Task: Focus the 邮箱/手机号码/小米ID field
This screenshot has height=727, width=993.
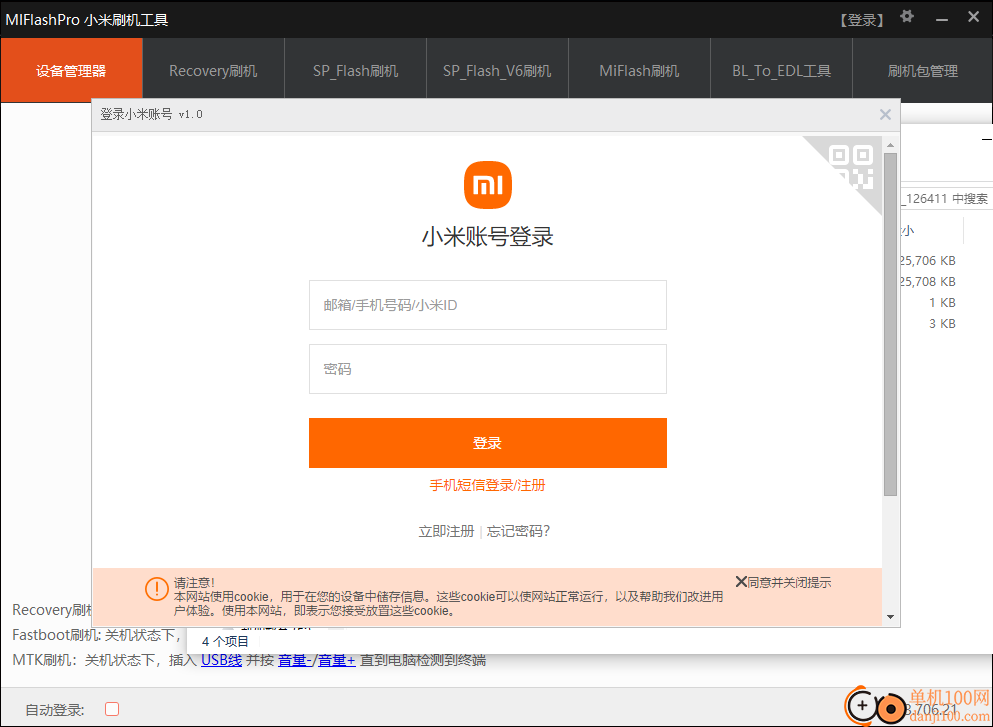Action: click(x=488, y=305)
